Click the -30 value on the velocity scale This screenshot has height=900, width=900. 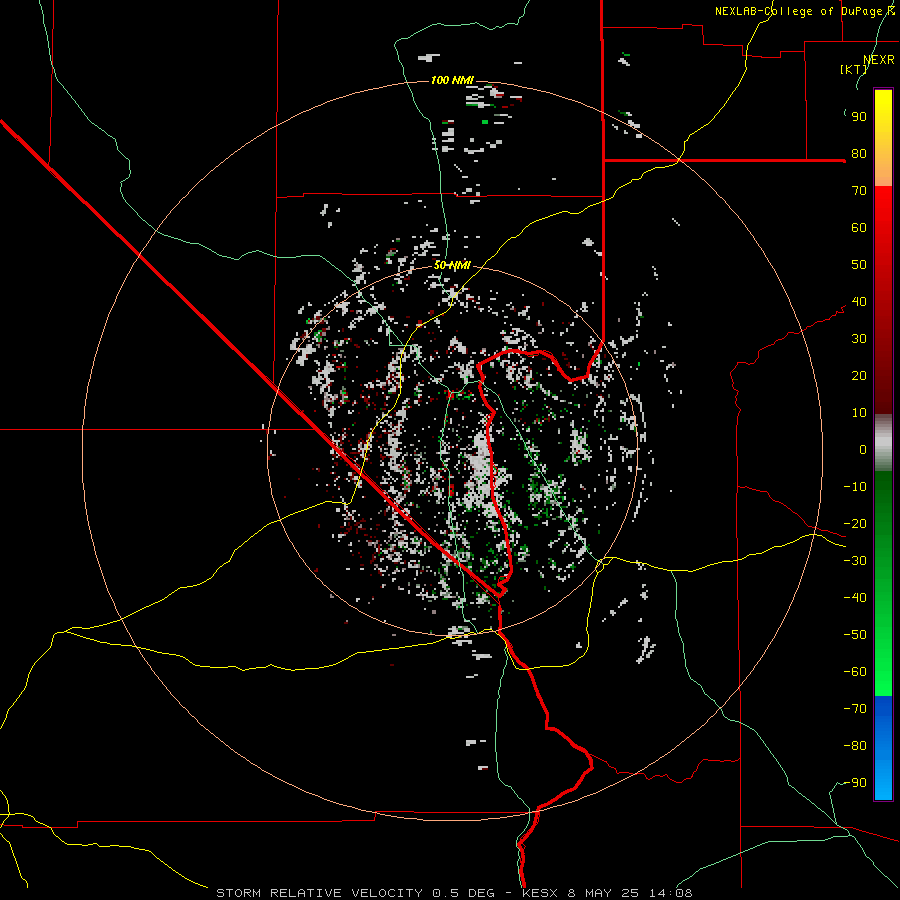[x=855, y=561]
